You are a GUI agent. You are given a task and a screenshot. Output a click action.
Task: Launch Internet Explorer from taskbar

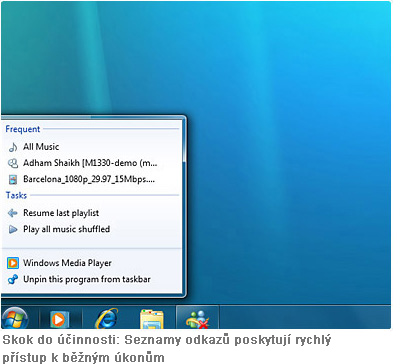107,318
